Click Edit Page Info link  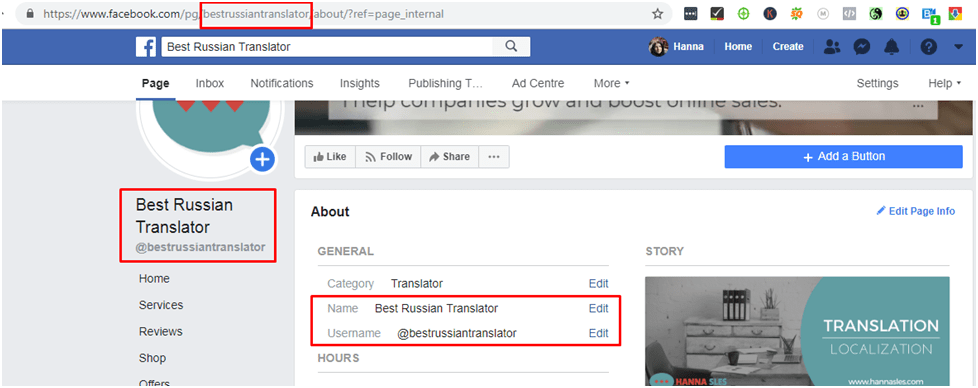916,211
